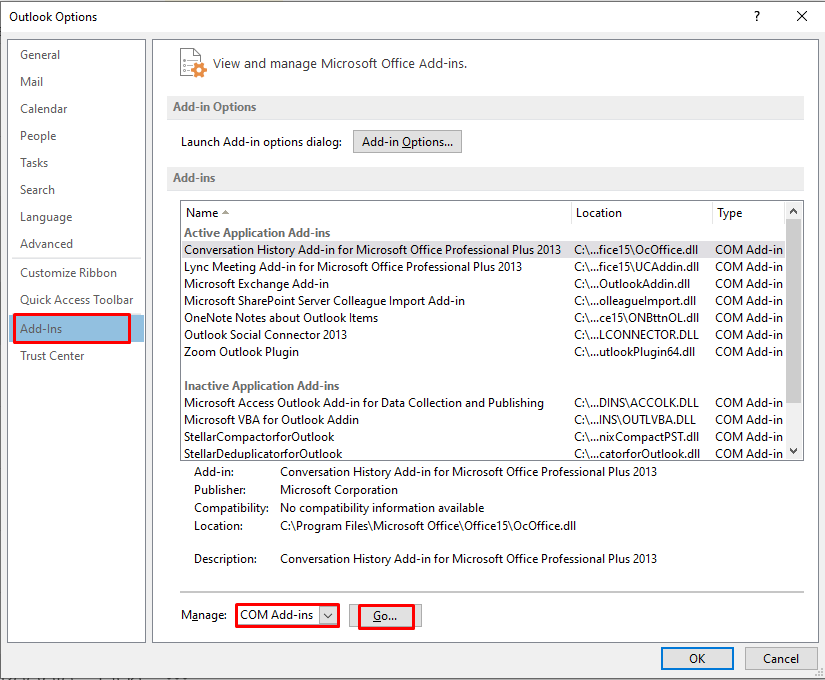Click the Location column header
This screenshot has height=680, width=825.
[642, 213]
